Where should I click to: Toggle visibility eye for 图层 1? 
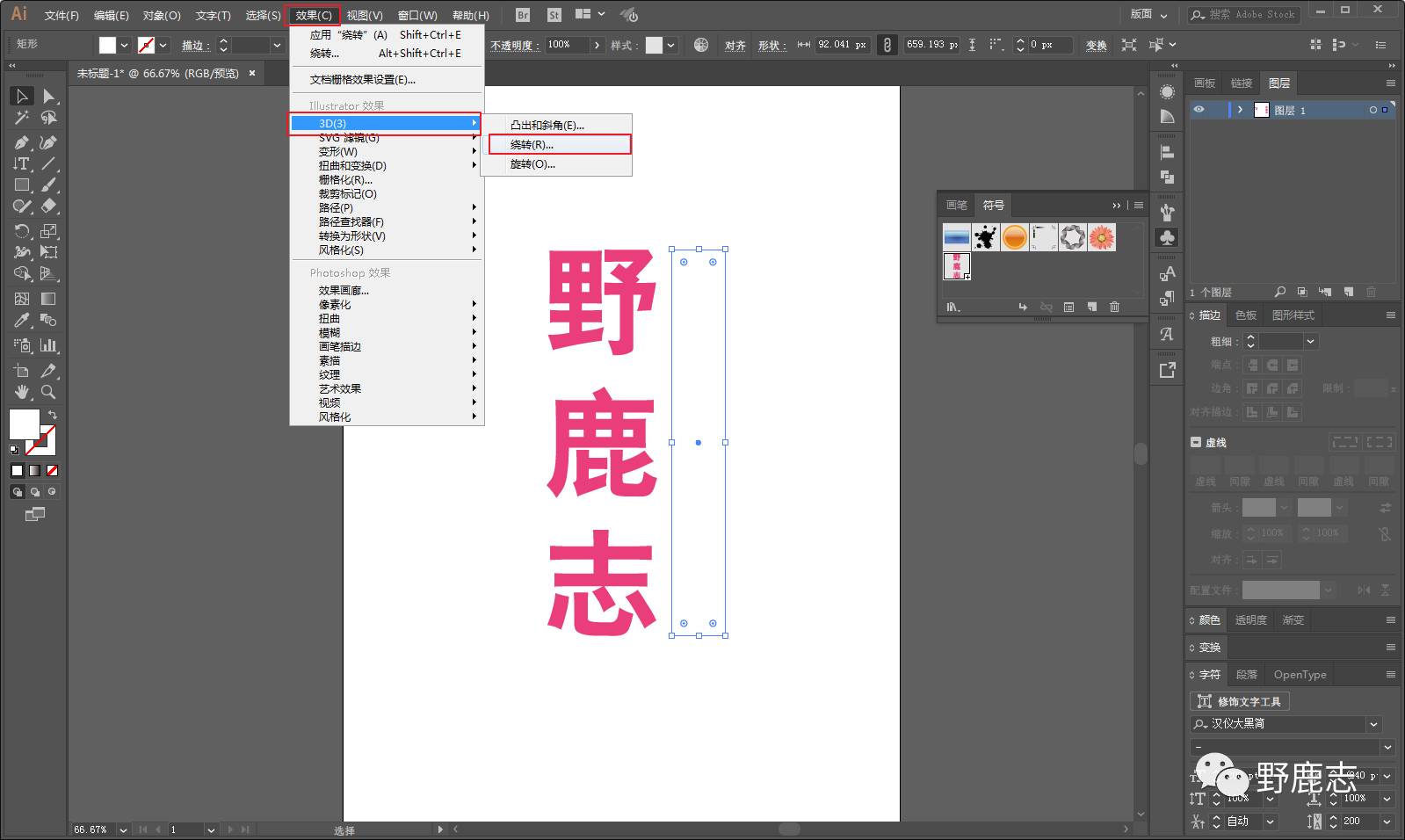pyautogui.click(x=1199, y=110)
